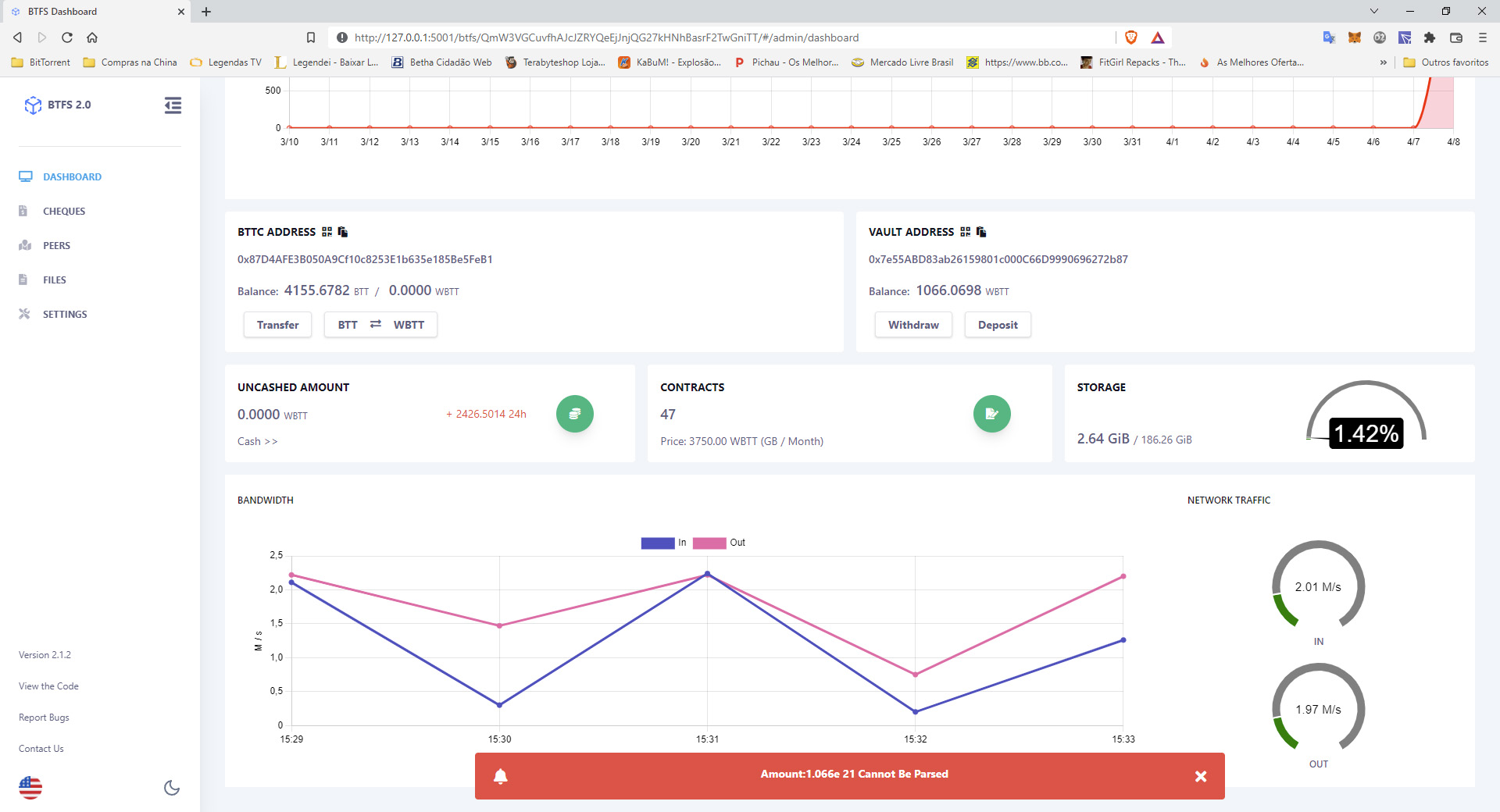1500x812 pixels.
Task: Close the BTFS Dashboard tab
Action: [x=180, y=12]
